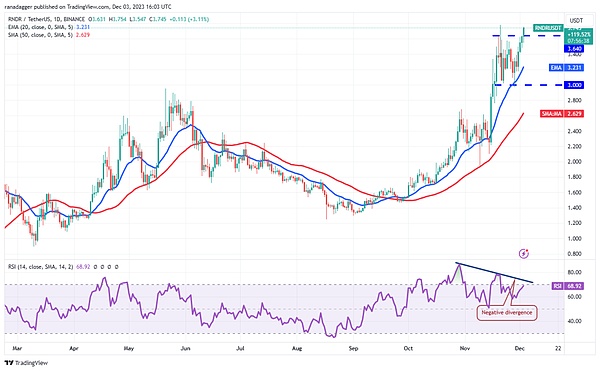Click the Sep label on the time axis
600x371 pixels.
pyautogui.click(x=353, y=348)
